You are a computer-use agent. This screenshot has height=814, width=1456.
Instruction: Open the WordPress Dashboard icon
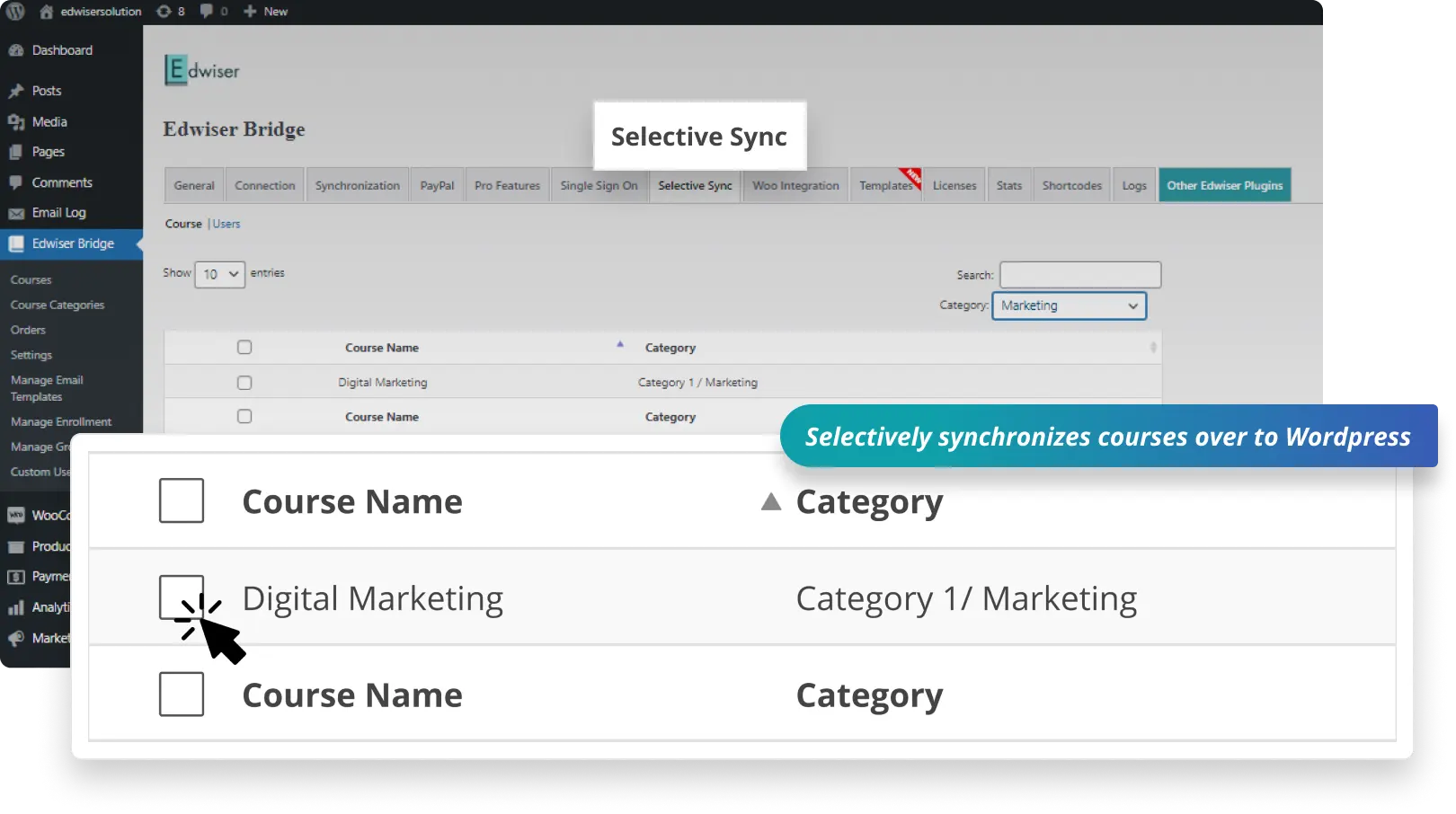pyautogui.click(x=16, y=49)
